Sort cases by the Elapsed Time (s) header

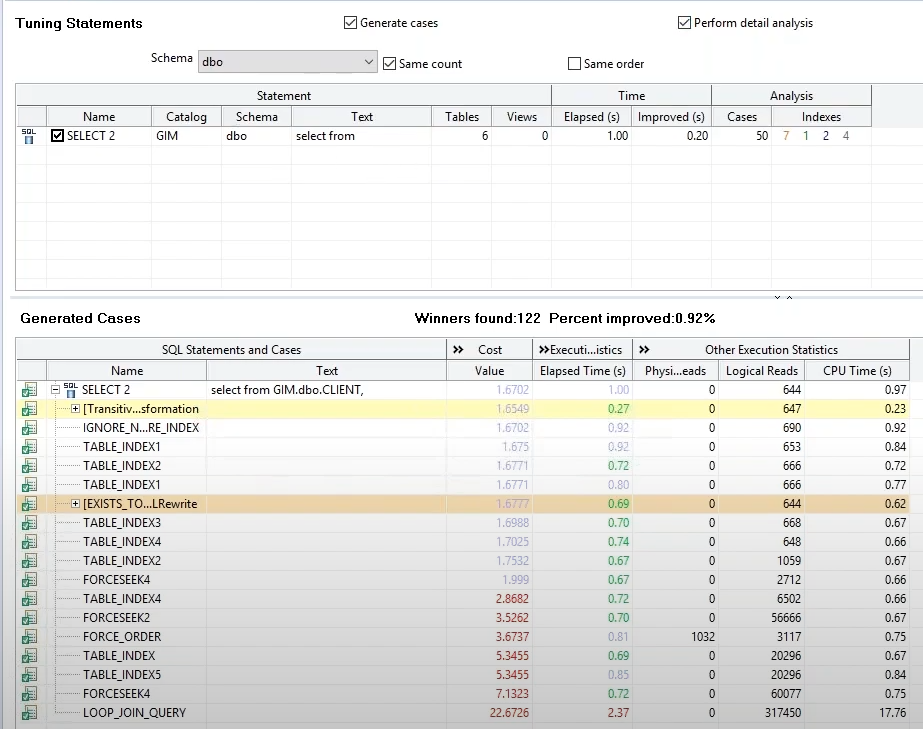point(583,371)
